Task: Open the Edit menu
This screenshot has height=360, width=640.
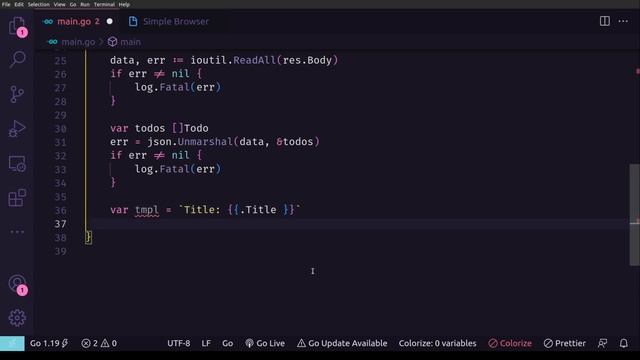Action: coord(19,4)
